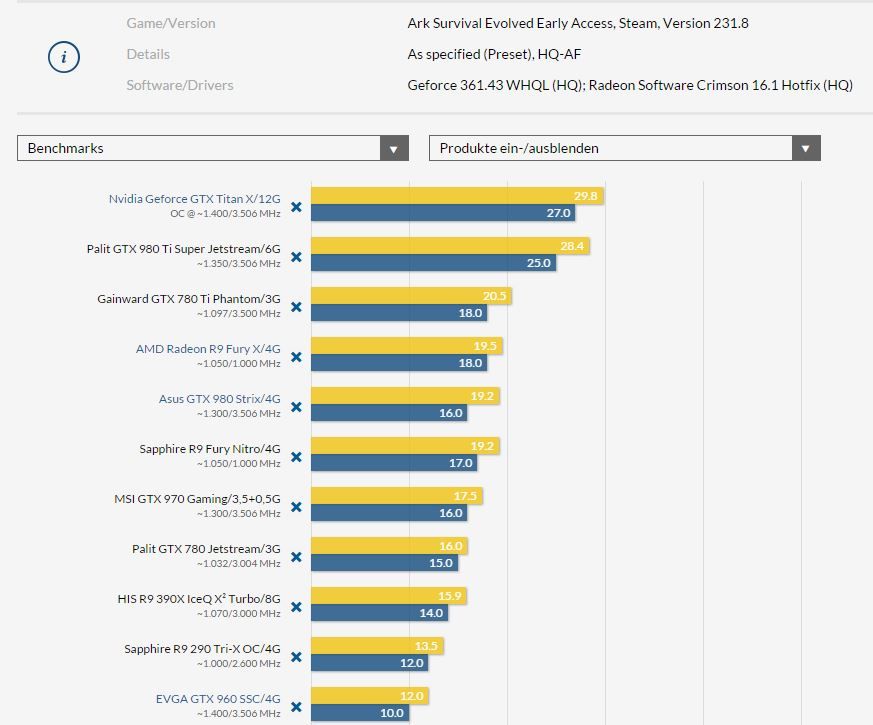
Task: Click Titan X yellow bar showing 29.8
Action: point(457,196)
